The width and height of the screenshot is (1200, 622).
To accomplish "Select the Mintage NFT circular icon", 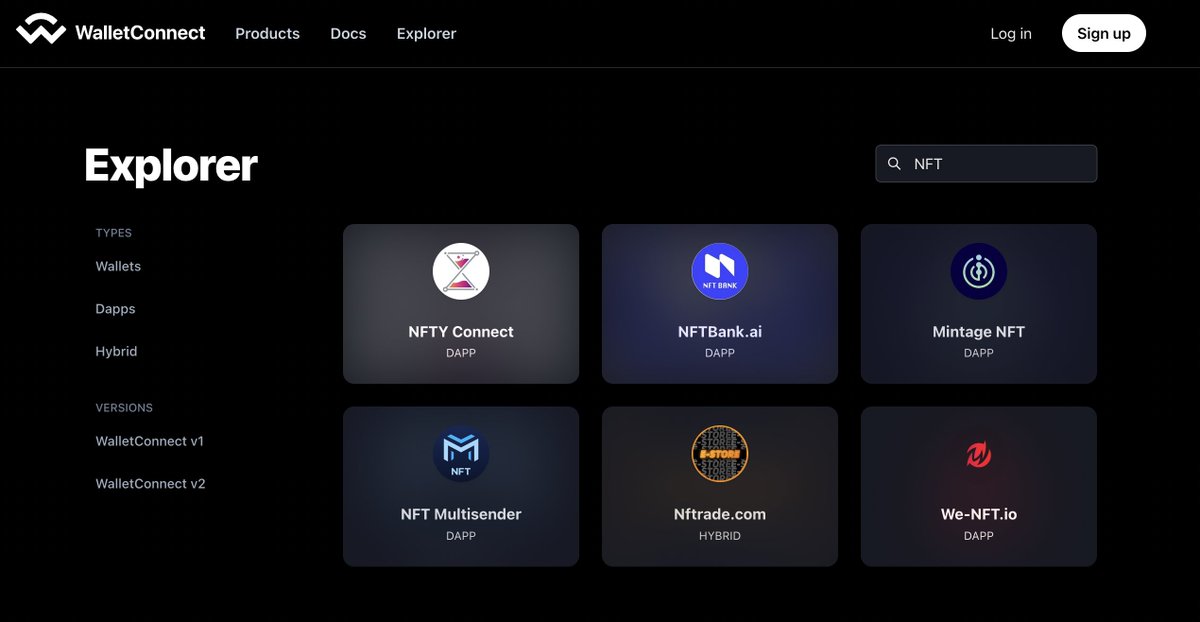I will pyautogui.click(x=978, y=270).
